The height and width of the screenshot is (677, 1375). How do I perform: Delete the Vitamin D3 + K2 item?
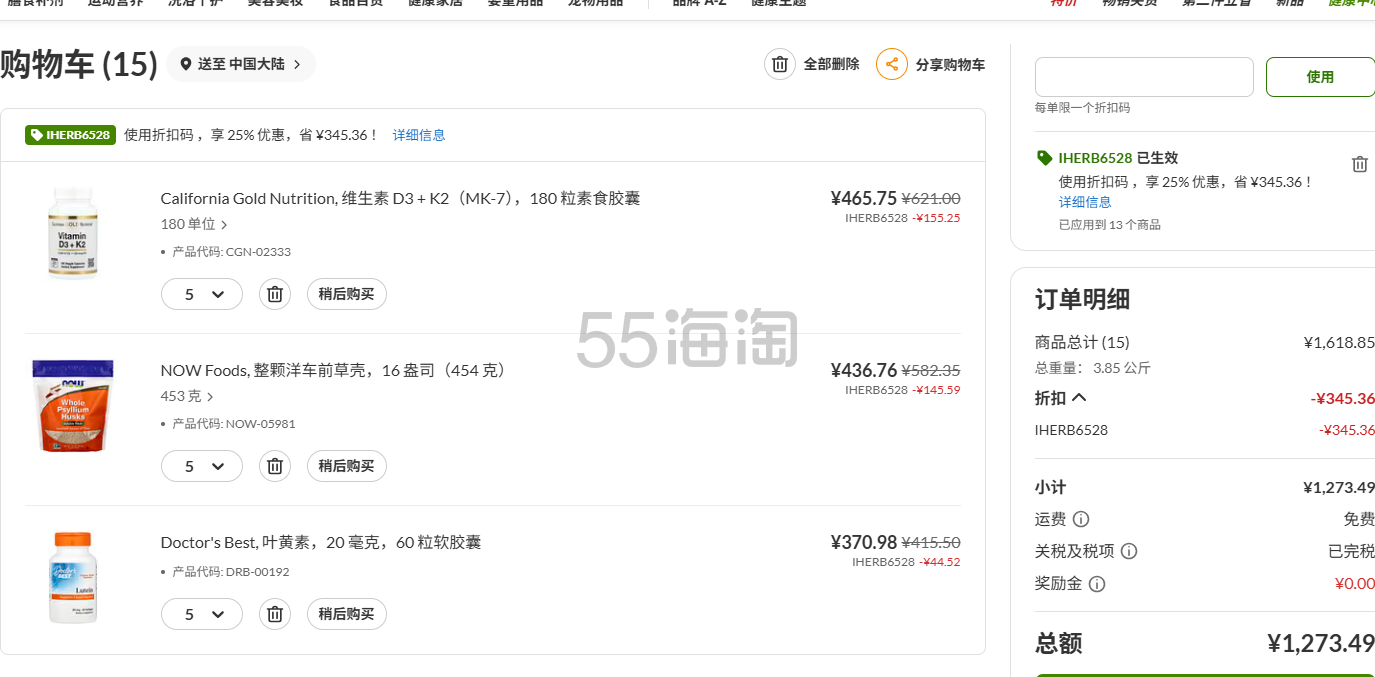275,294
